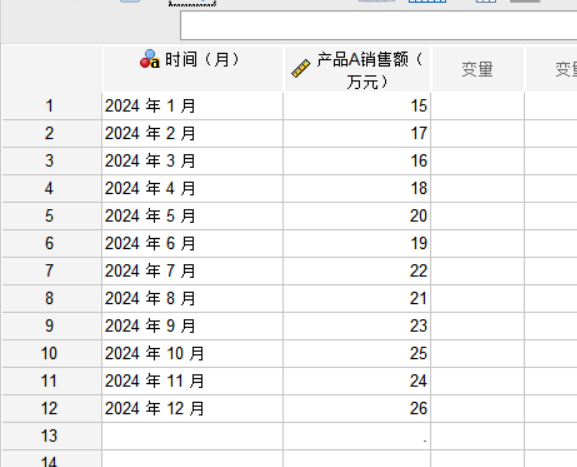Image resolution: width=577 pixels, height=467 pixels.
Task: Select row header 2
Action: click(52, 134)
